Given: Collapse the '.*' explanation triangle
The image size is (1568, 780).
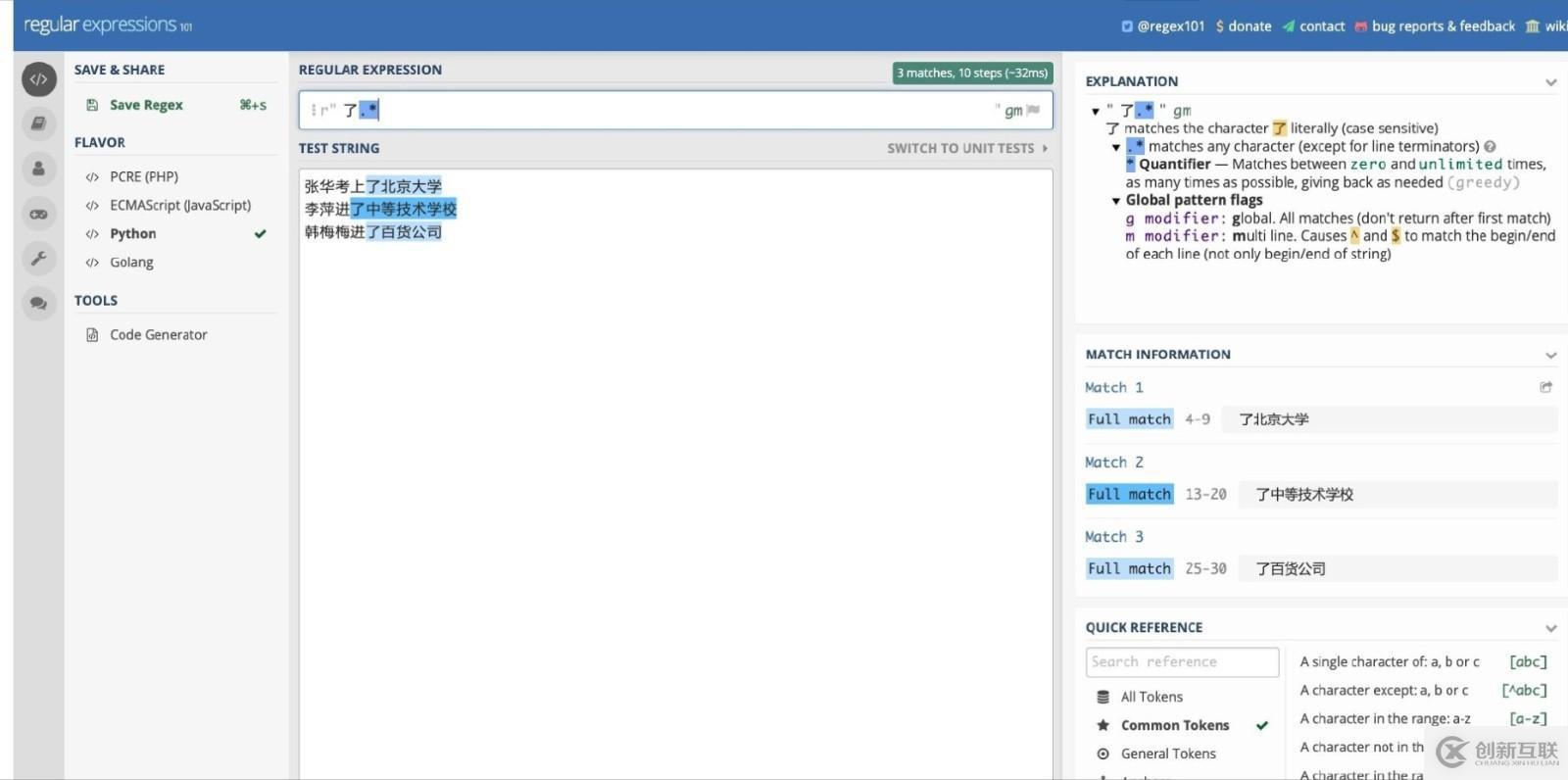Looking at the screenshot, I should (1115, 148).
